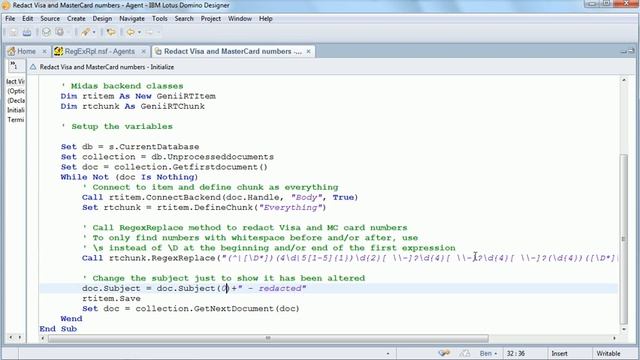Select the Terminate item in the object list

click(16, 120)
